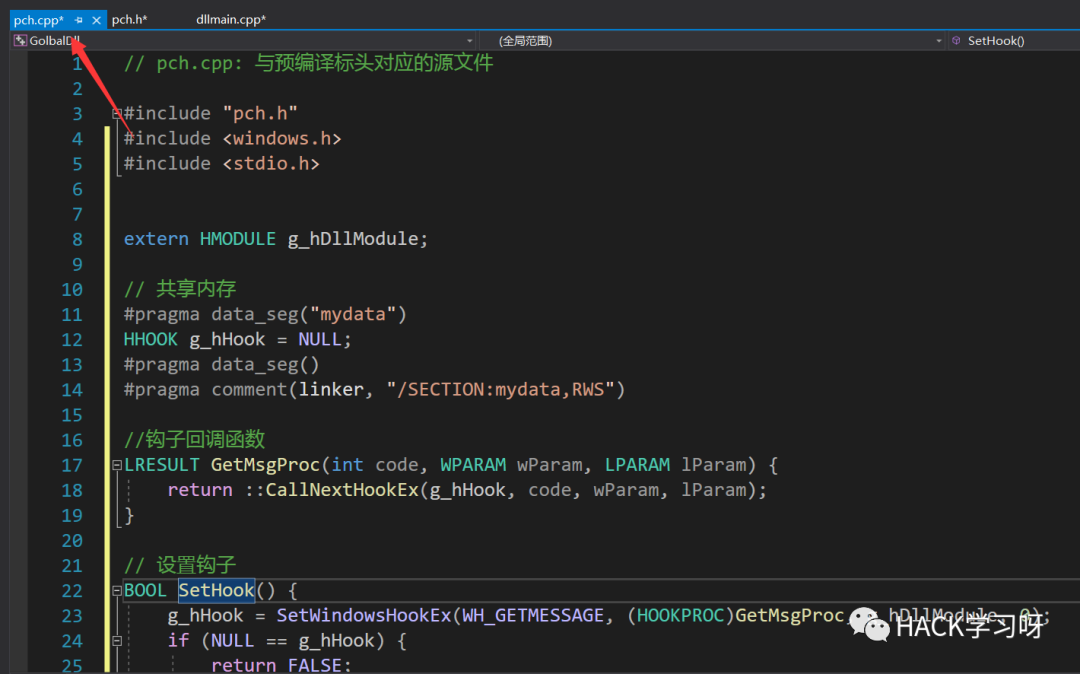The width and height of the screenshot is (1080, 674).
Task: Click the 共享内存 comment on line 10
Action: (180, 289)
